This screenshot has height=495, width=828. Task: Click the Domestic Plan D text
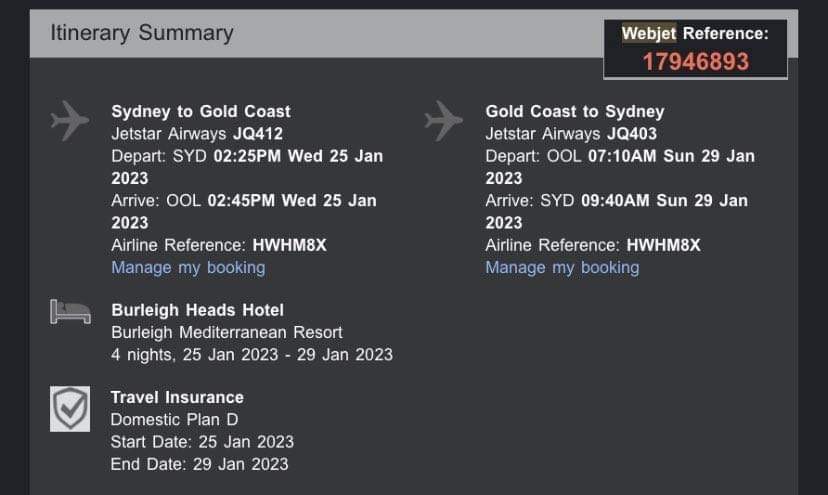175,419
